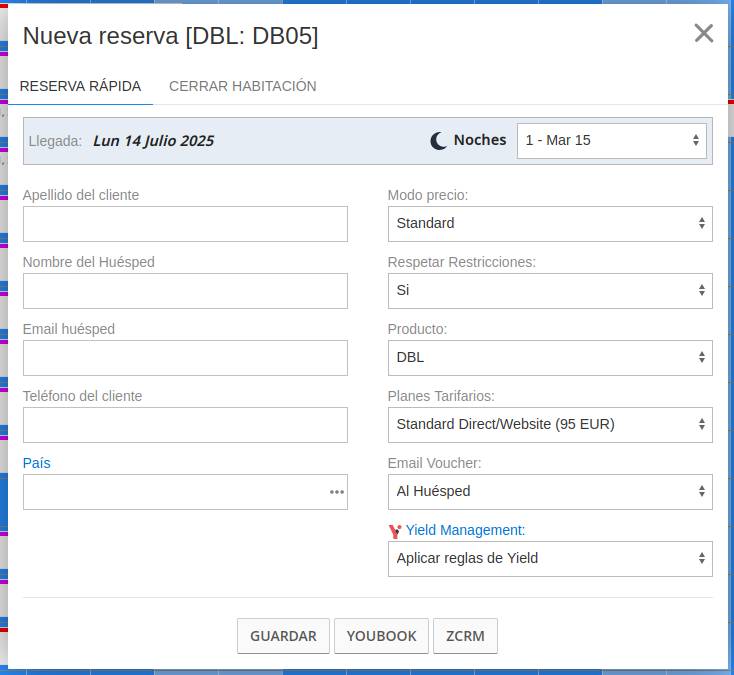The width and height of the screenshot is (734, 675).
Task: Click the Yield Management logo icon
Action: point(395,531)
